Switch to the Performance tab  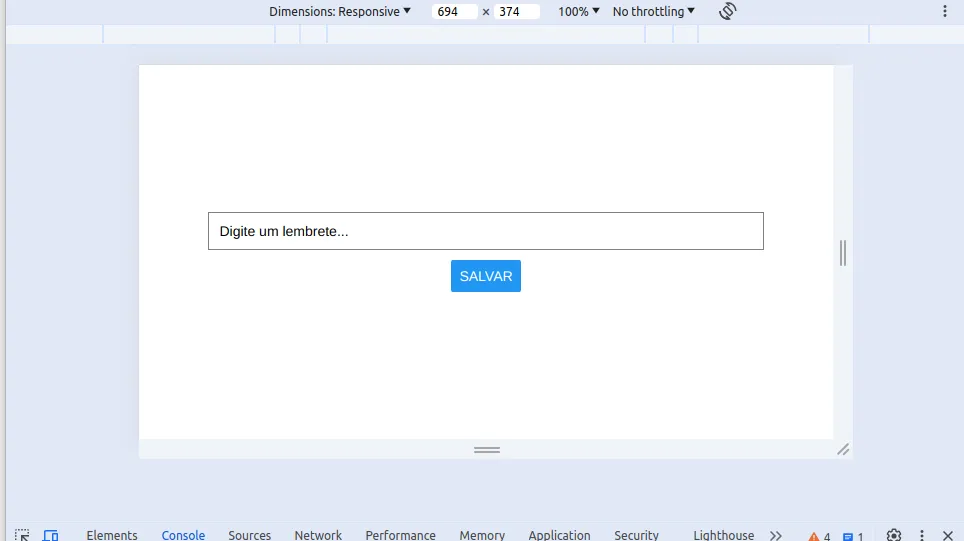[400, 535]
